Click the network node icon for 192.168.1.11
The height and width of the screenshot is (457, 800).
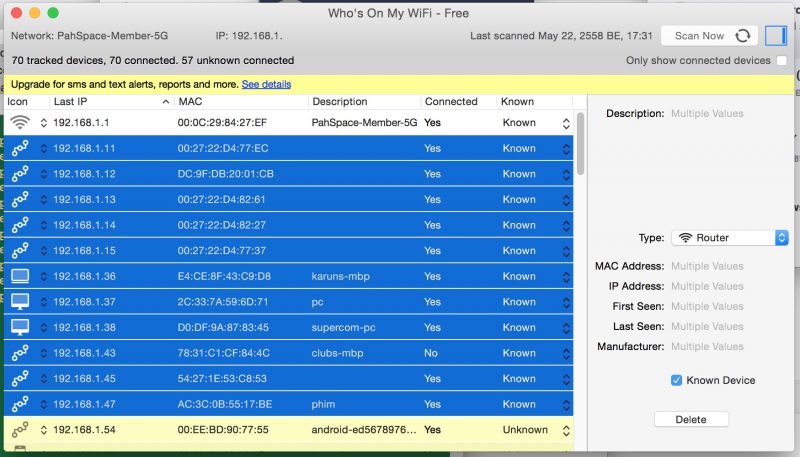[20, 148]
